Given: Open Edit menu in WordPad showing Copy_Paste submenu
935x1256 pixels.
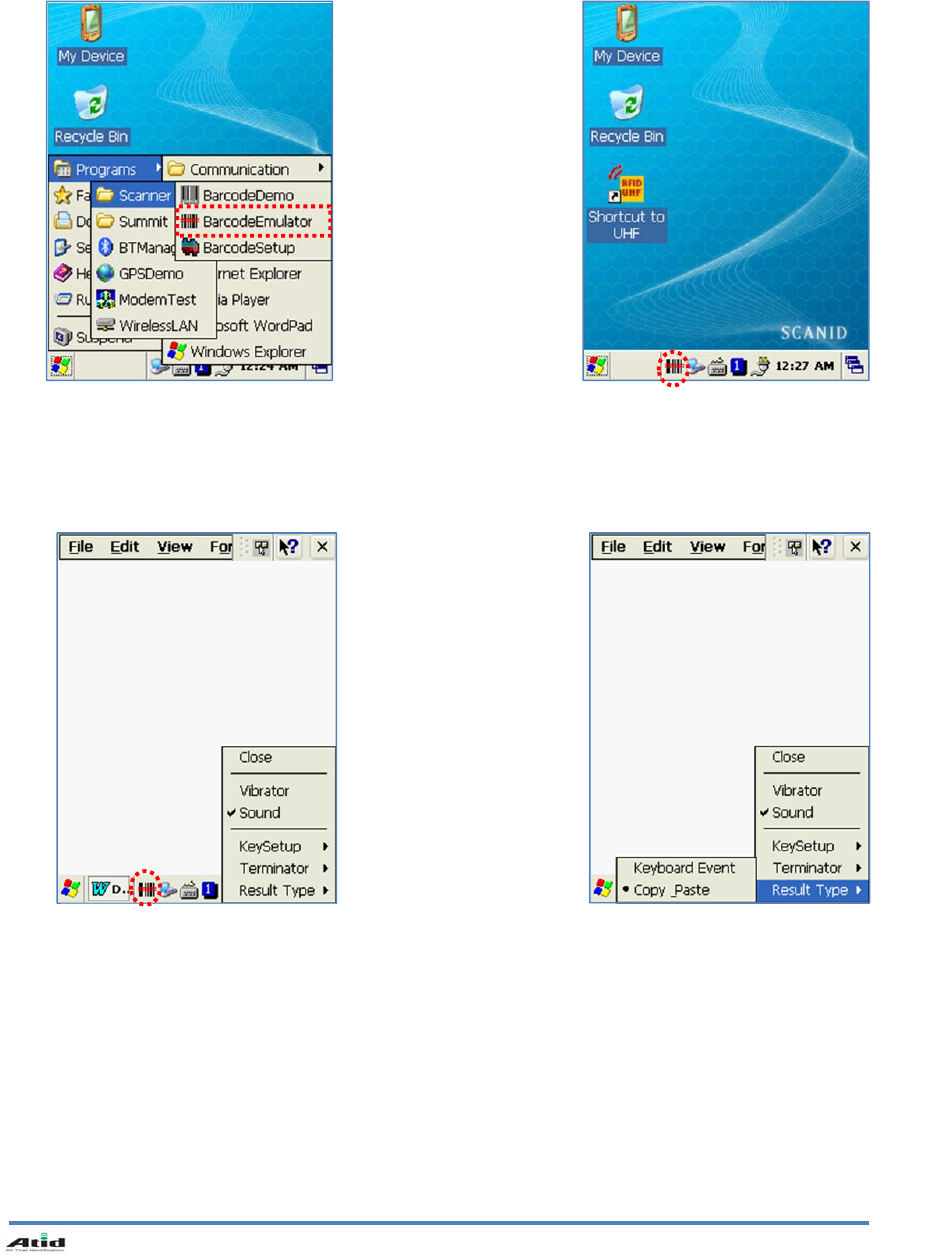Looking at the screenshot, I should 659,547.
